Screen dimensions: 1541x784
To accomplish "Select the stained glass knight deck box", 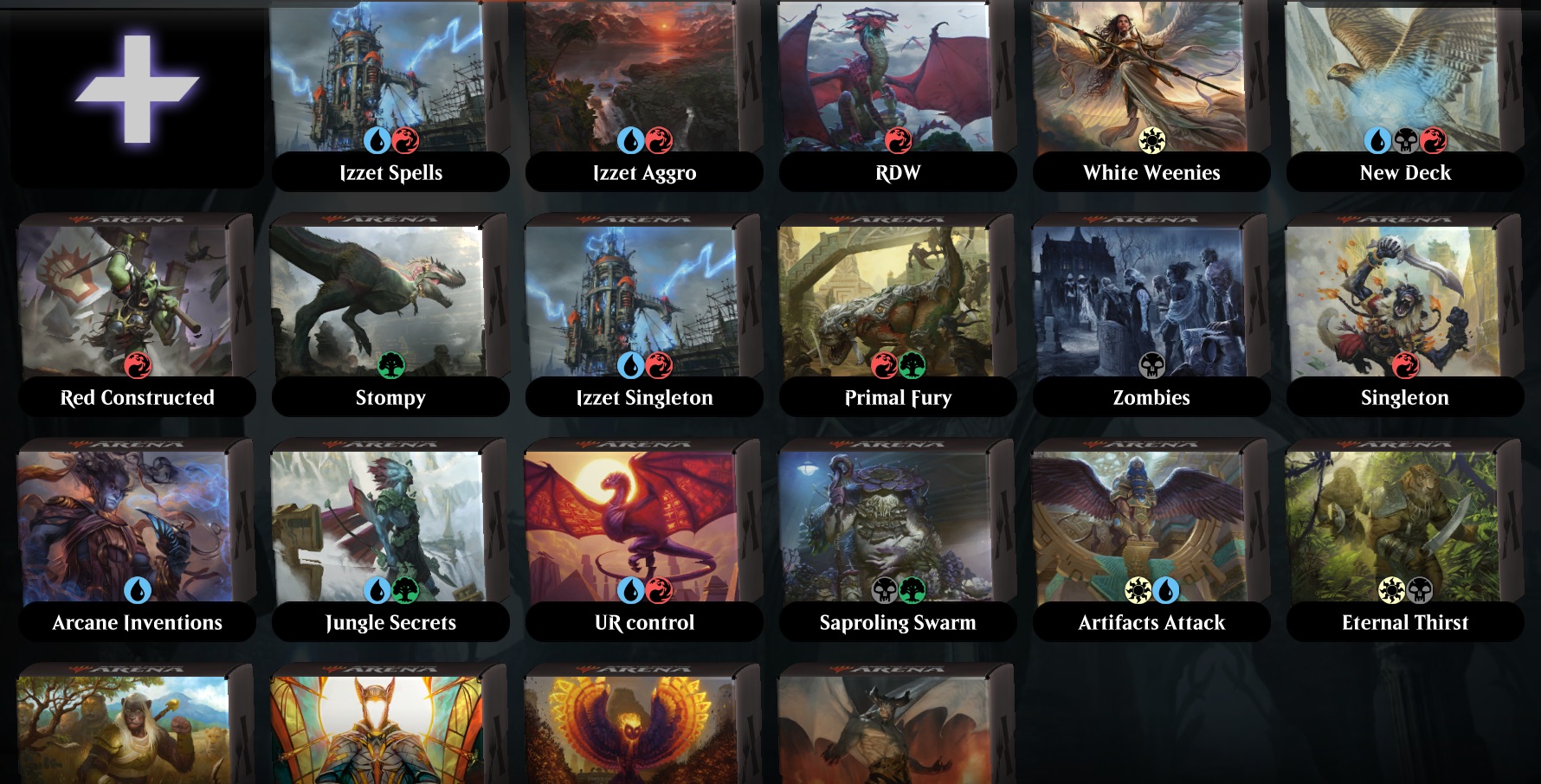I will [390, 723].
